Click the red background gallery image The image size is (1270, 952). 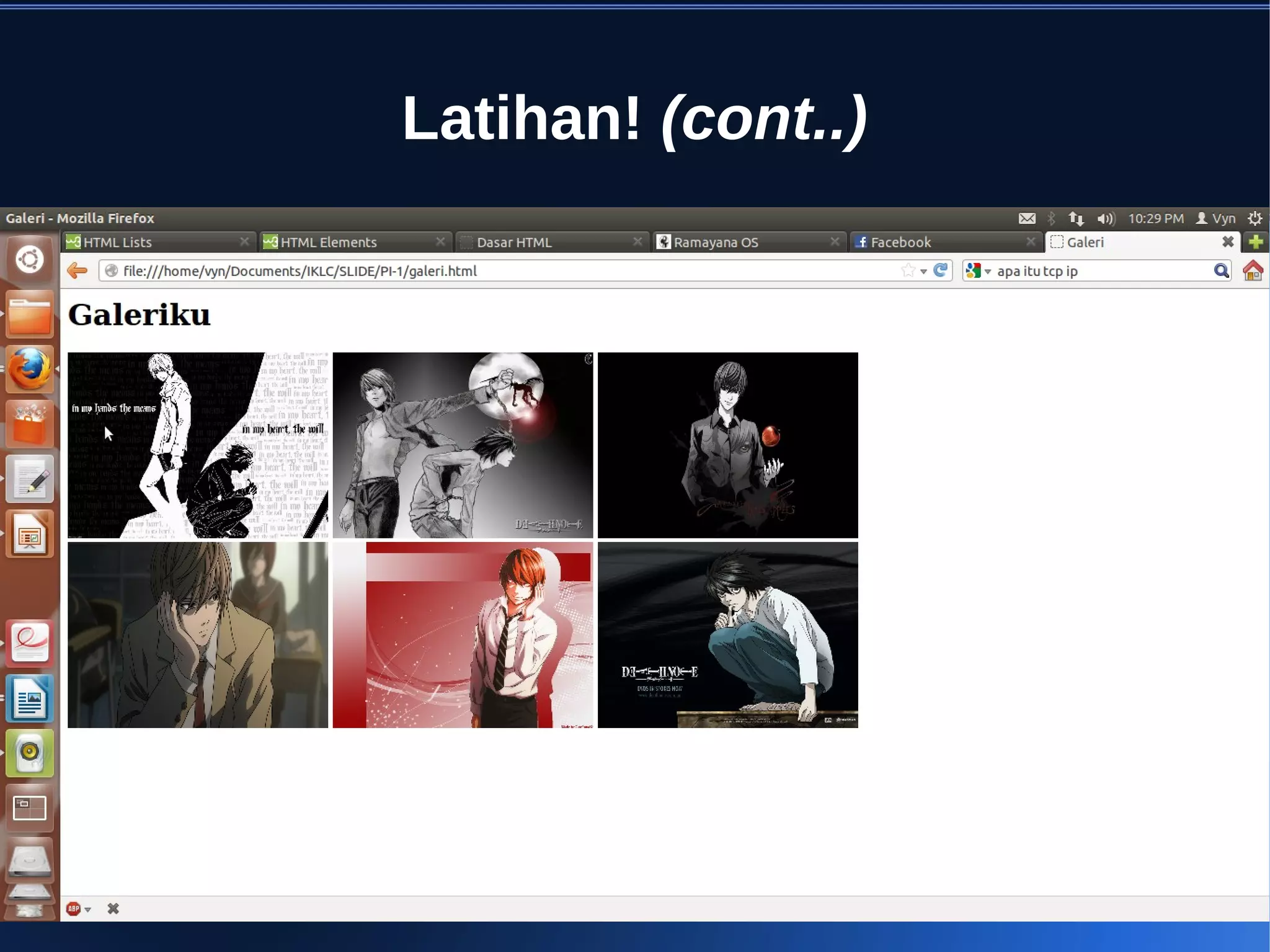463,634
